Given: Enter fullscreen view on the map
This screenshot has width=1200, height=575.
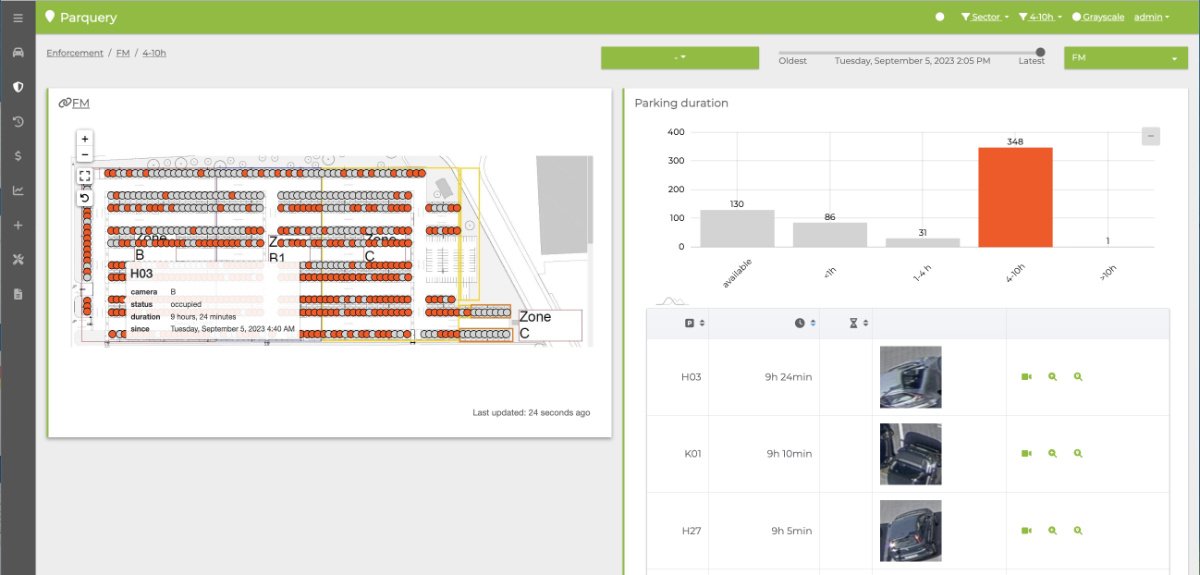Looking at the screenshot, I should [85, 176].
